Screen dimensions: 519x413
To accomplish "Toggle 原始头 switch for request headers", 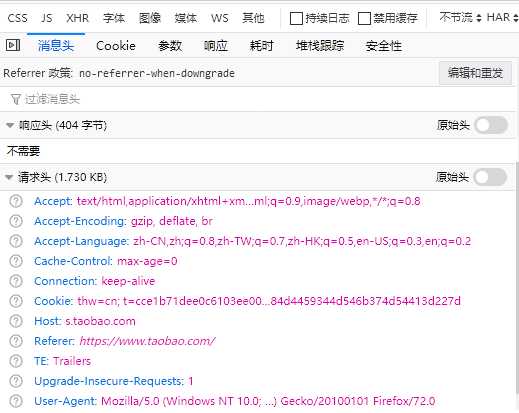I will [491, 177].
